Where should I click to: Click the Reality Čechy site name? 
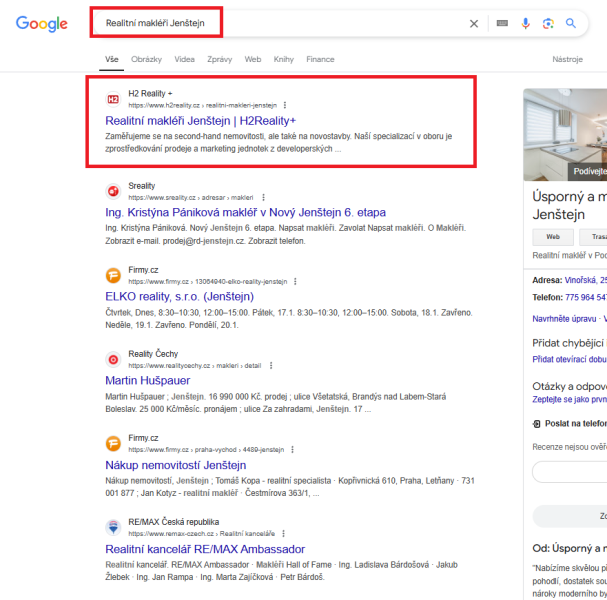[x=153, y=354]
